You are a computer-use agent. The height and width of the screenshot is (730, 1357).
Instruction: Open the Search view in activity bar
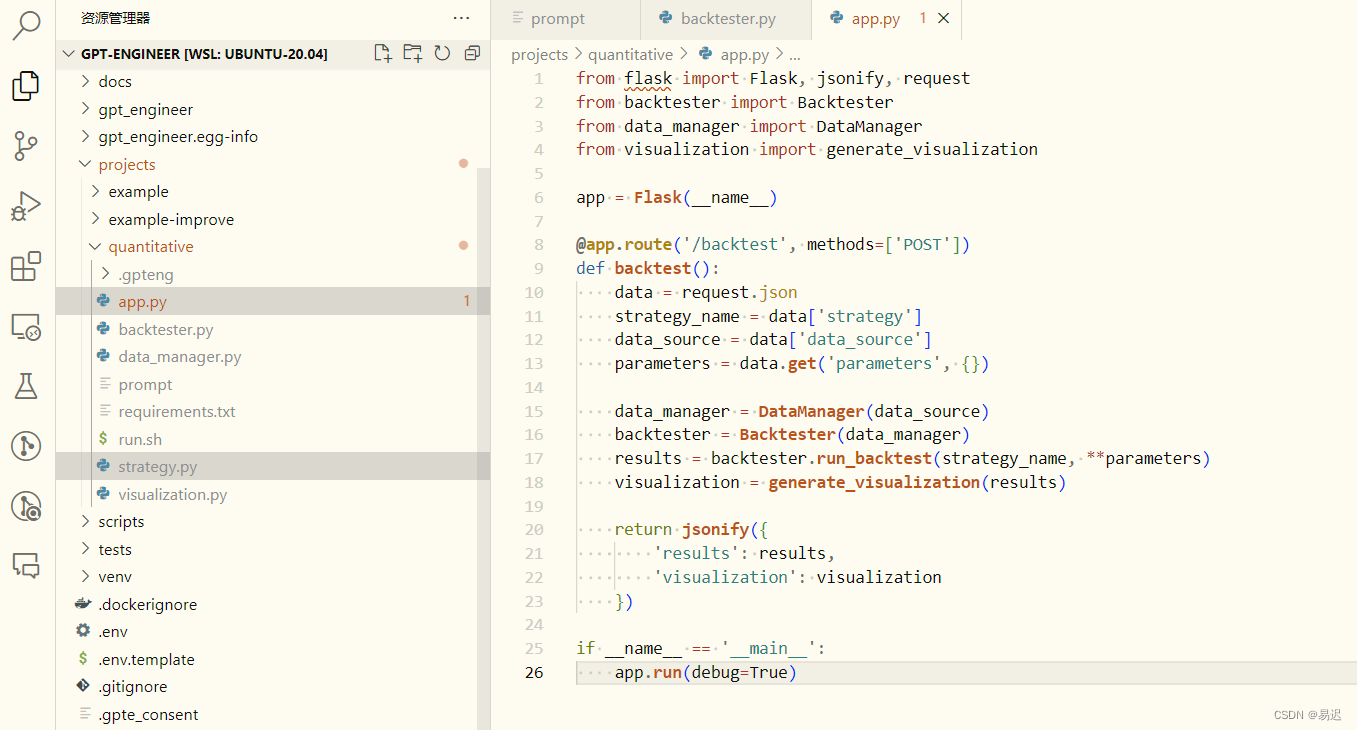coord(26,26)
